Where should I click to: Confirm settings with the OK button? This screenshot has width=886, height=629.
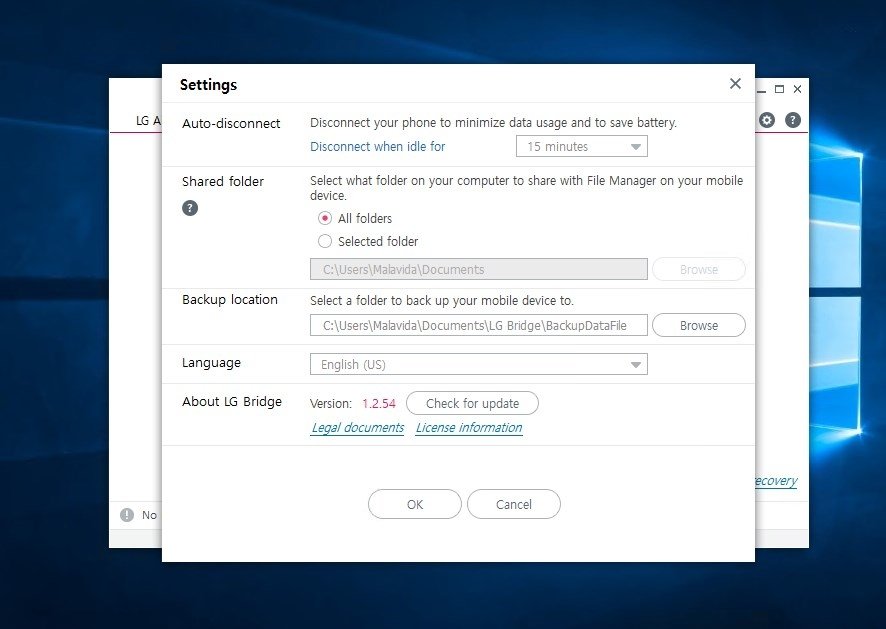point(415,504)
